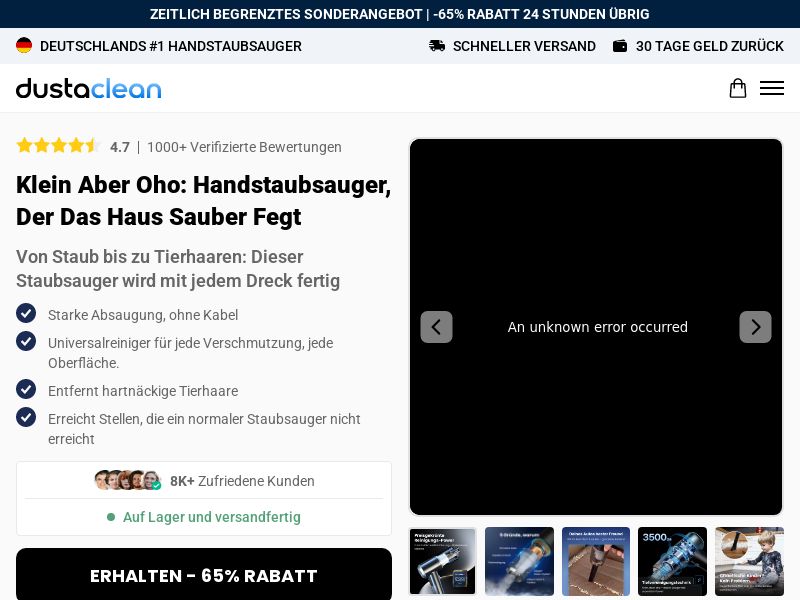Click the German flag icon
The height and width of the screenshot is (600, 800).
(24, 46)
